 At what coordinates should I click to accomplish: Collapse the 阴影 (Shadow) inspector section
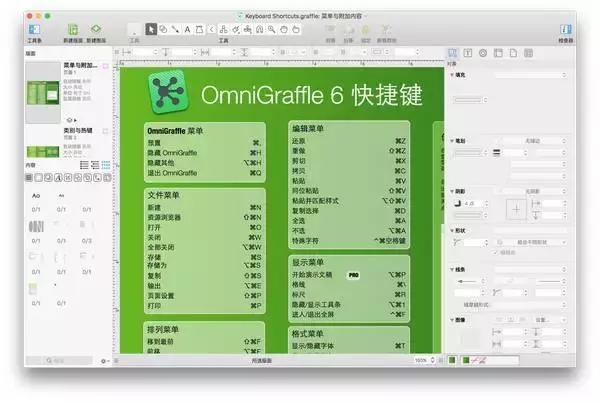point(452,191)
